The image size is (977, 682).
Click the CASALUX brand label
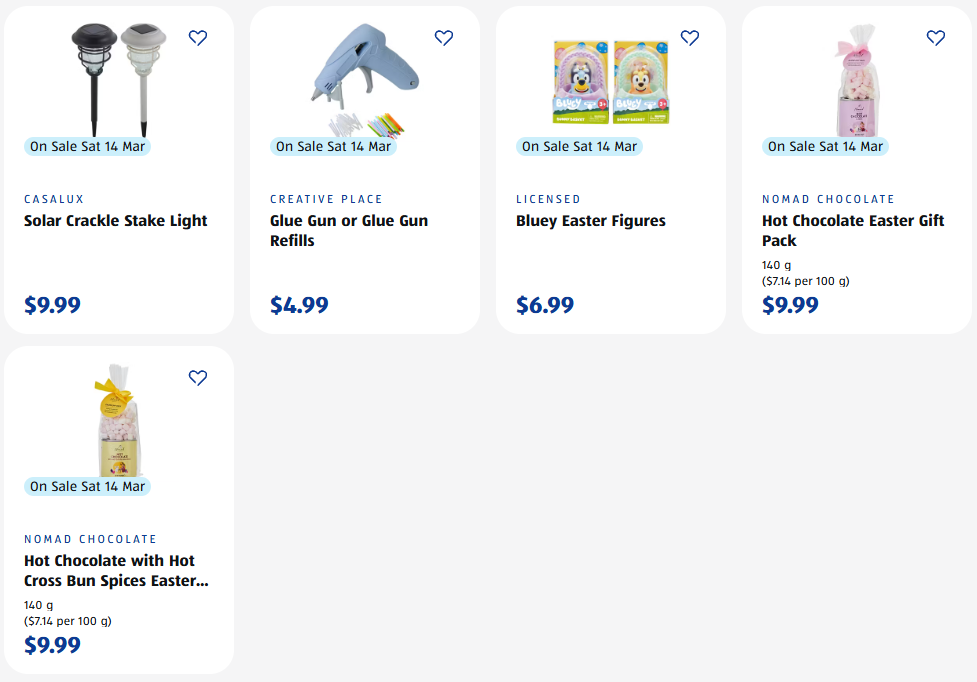click(x=56, y=199)
